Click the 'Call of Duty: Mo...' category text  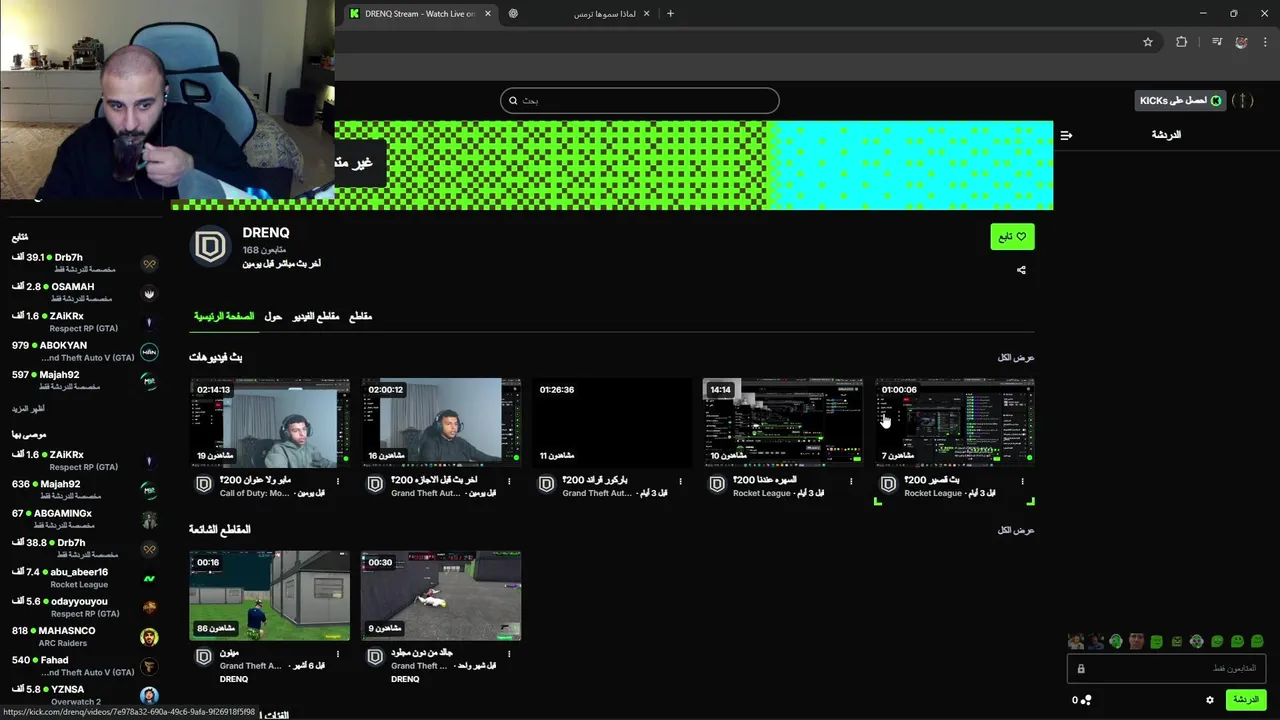point(255,493)
